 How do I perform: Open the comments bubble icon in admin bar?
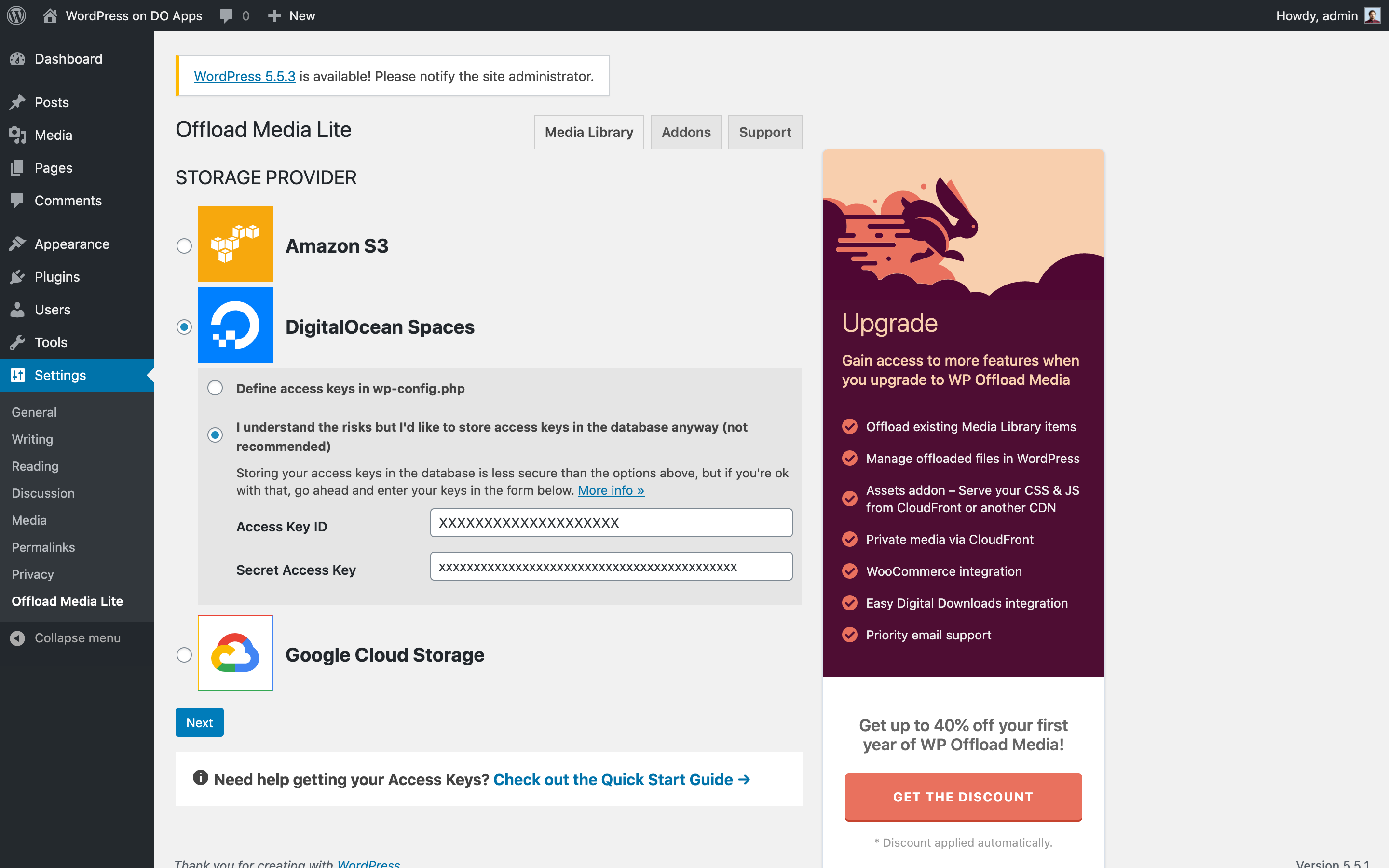pos(226,15)
